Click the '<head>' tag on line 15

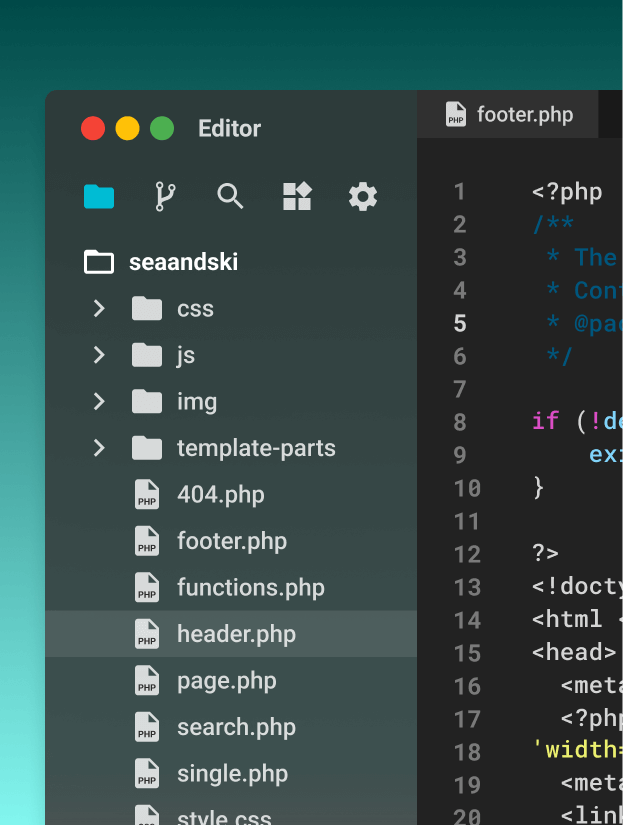[x=574, y=652]
